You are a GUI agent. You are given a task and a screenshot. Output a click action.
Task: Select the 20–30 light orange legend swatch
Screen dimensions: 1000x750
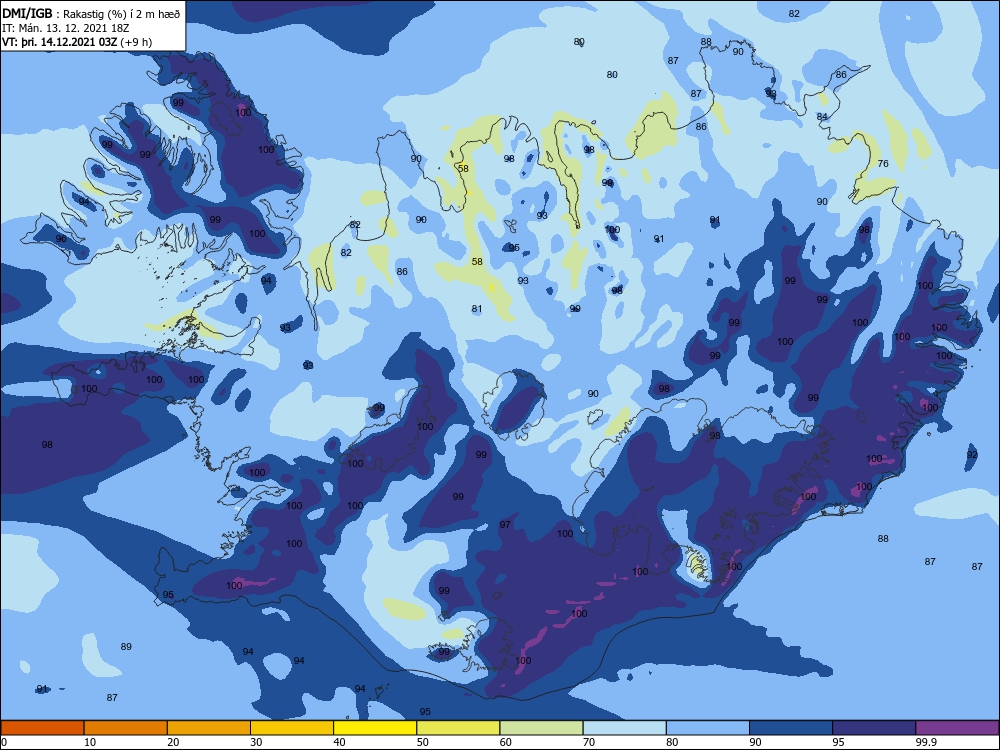(209, 728)
